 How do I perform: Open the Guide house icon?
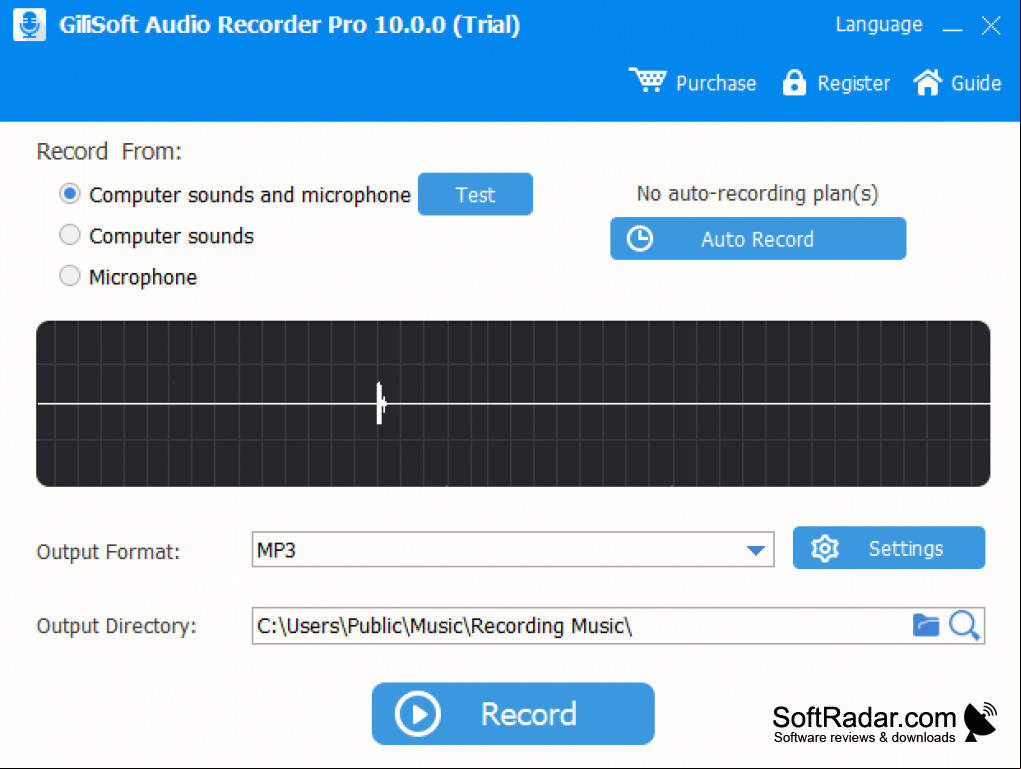[x=927, y=82]
